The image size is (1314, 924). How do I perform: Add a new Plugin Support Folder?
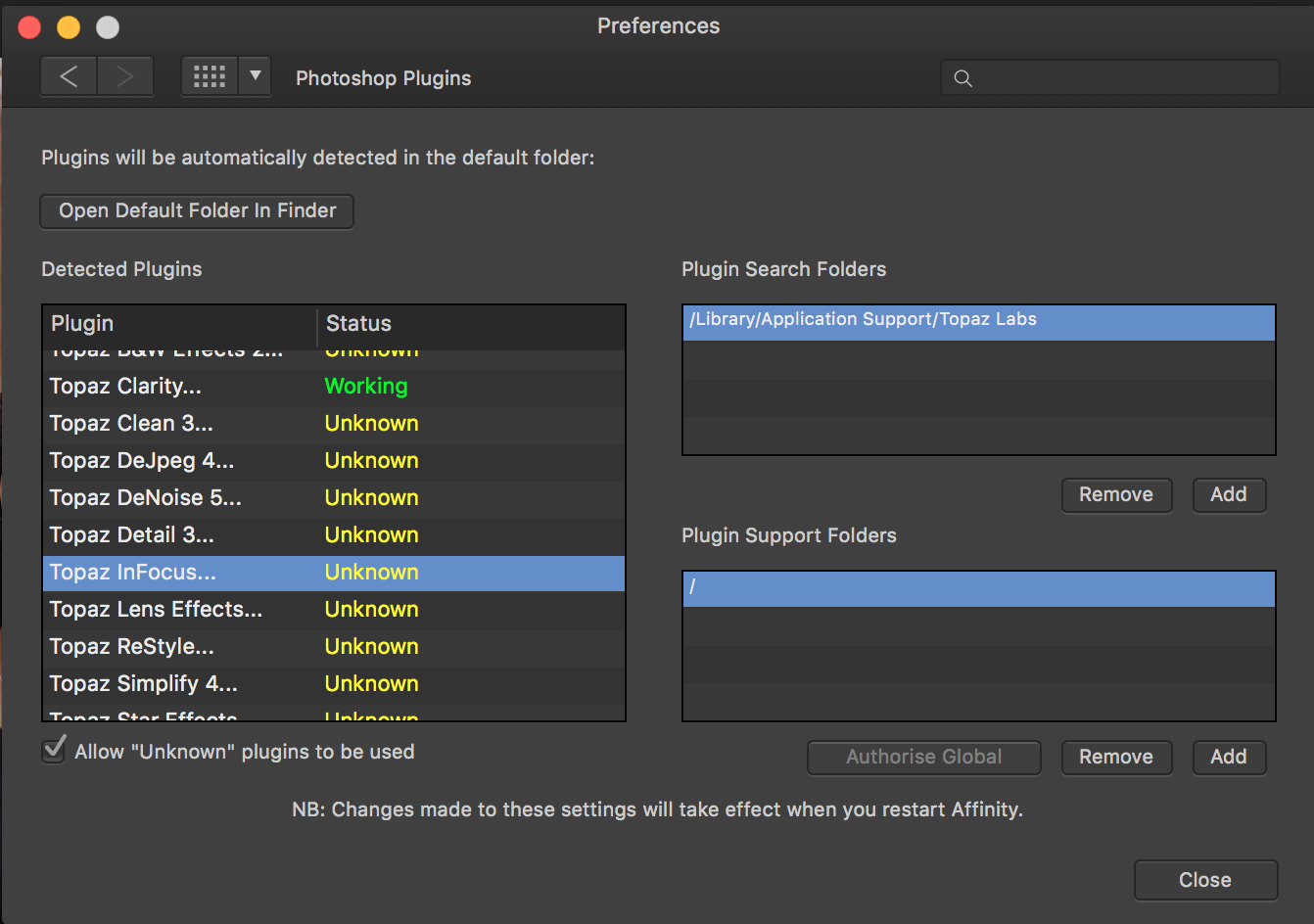point(1229,757)
